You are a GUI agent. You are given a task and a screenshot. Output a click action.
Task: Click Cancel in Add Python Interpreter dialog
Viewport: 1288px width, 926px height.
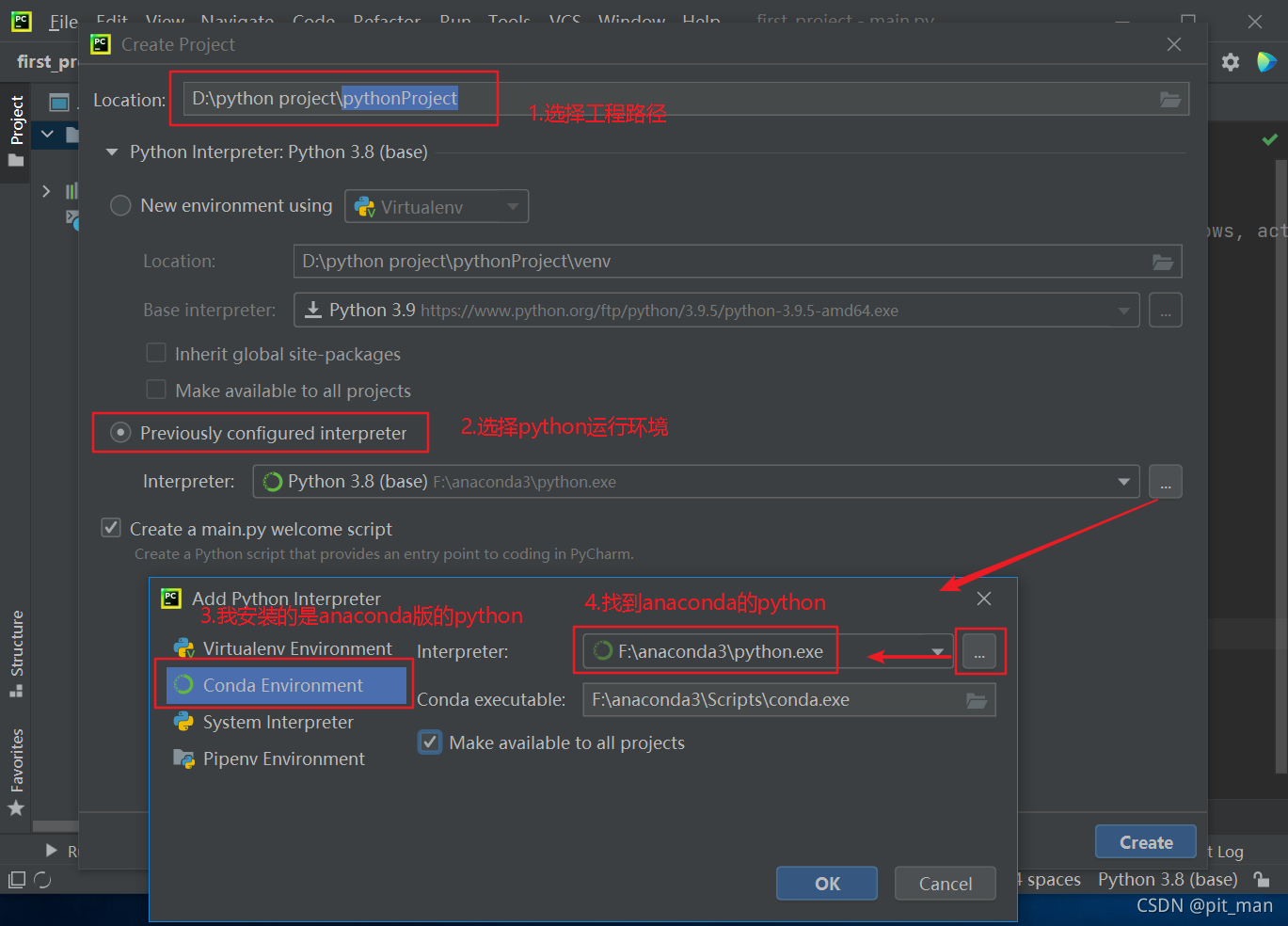[x=946, y=884]
